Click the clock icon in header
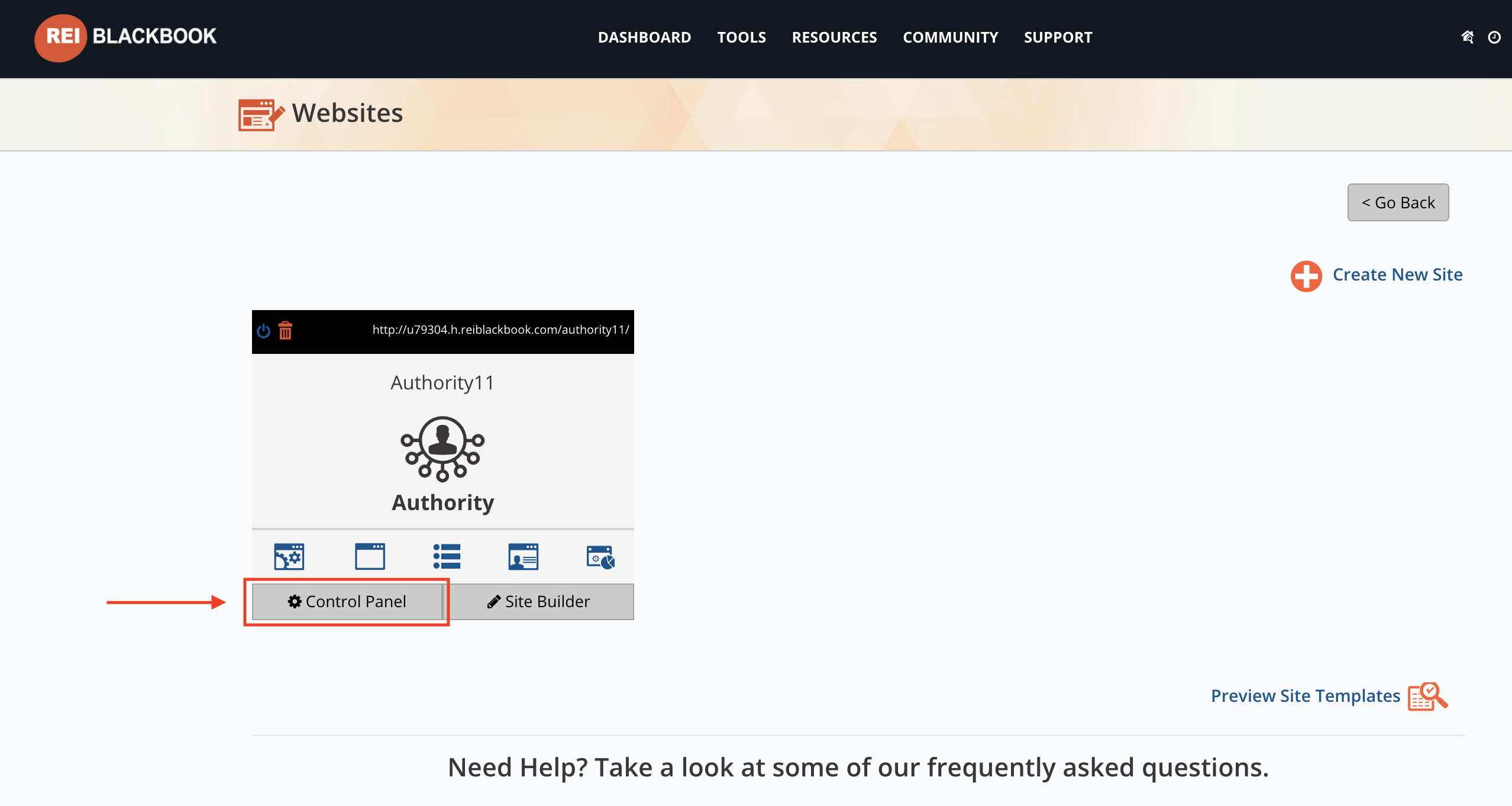The height and width of the screenshot is (806, 1512). tap(1494, 37)
